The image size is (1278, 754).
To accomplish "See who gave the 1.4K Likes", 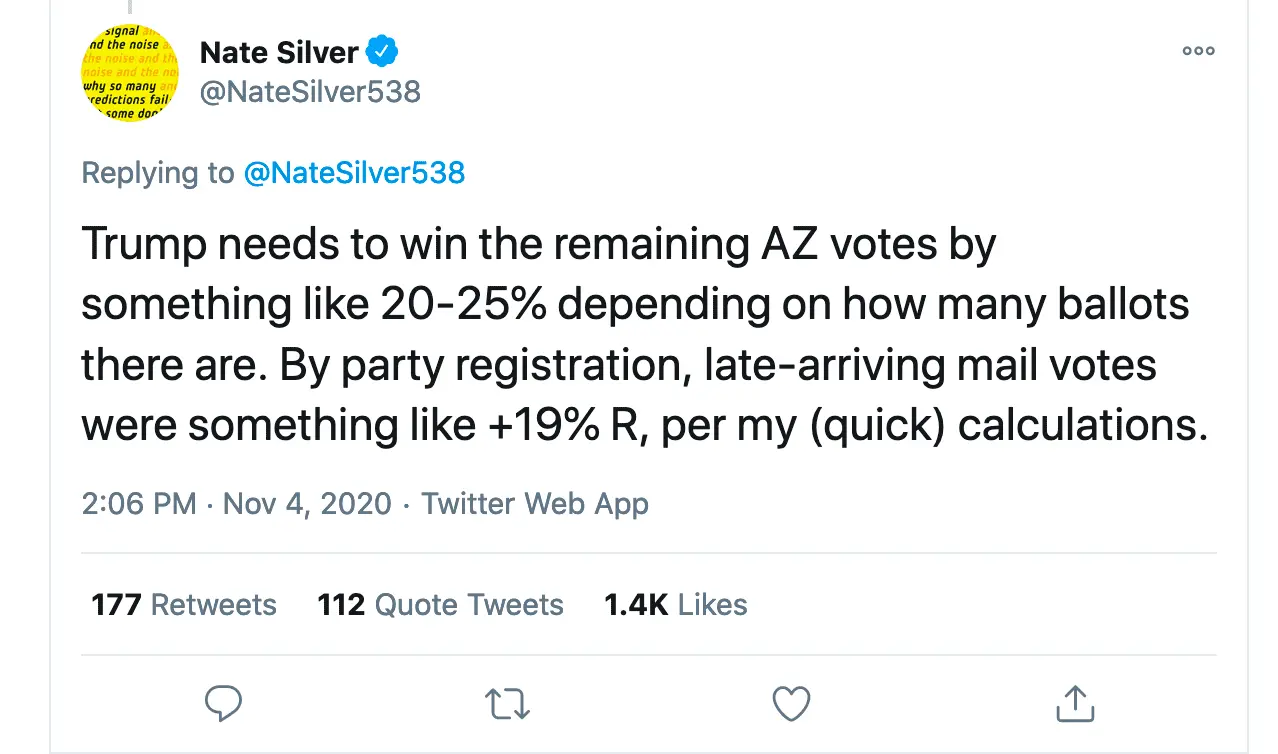I will [x=676, y=605].
